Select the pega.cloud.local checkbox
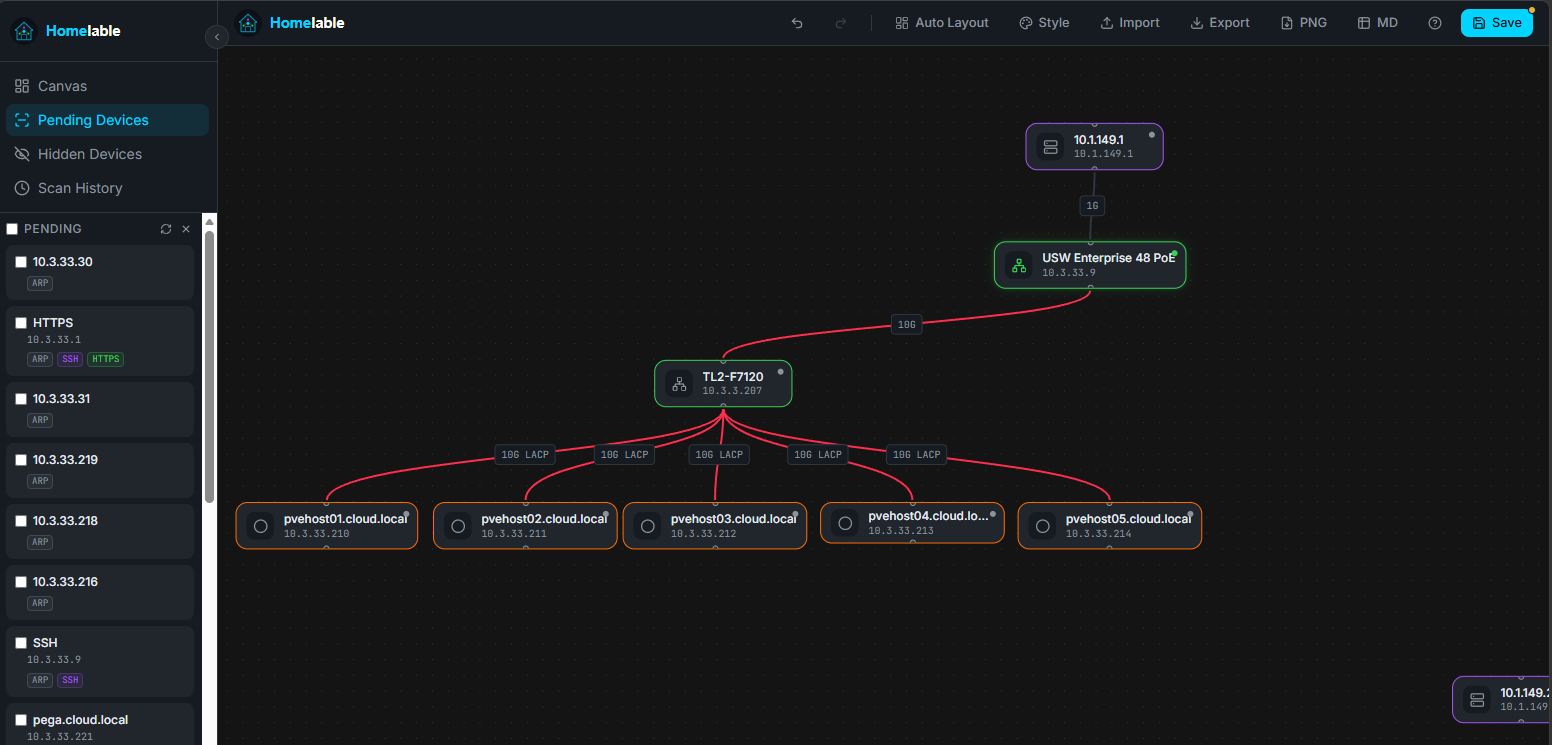The width and height of the screenshot is (1552, 745). click(x=21, y=720)
